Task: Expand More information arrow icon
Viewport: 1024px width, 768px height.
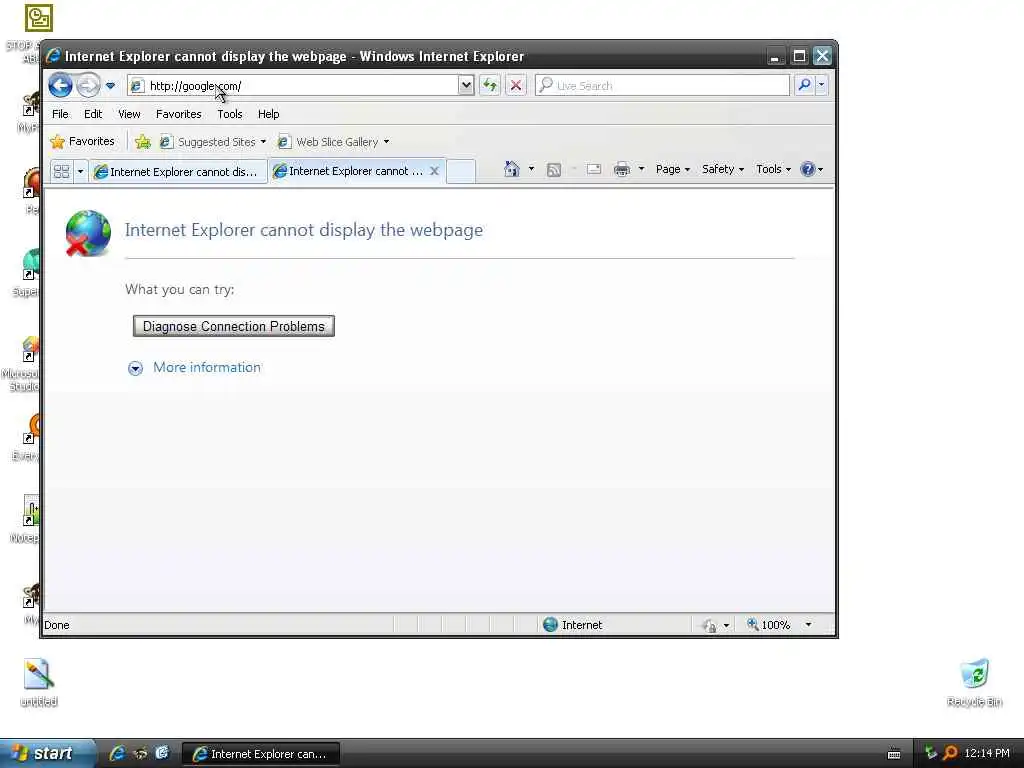Action: pyautogui.click(x=135, y=368)
